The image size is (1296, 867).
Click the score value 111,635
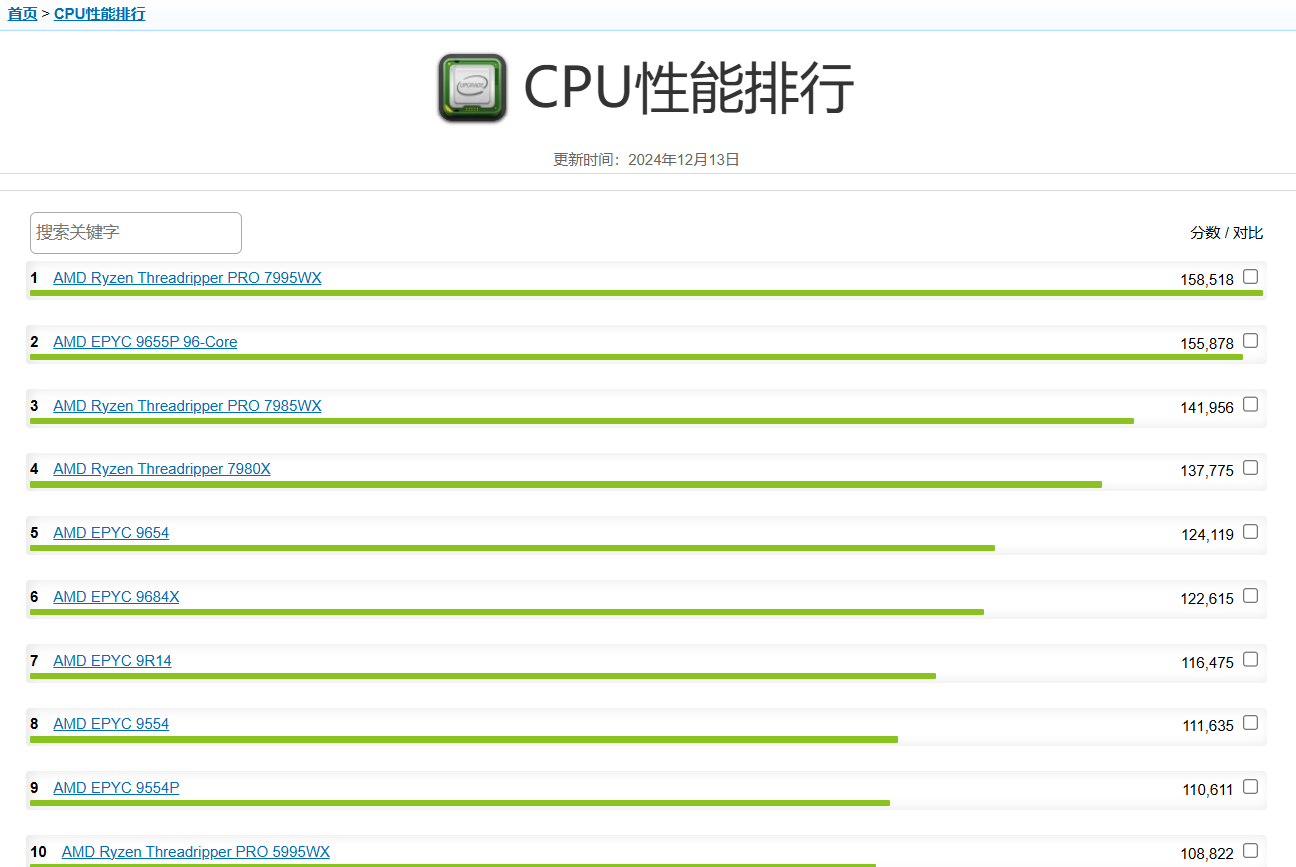[x=1208, y=726]
